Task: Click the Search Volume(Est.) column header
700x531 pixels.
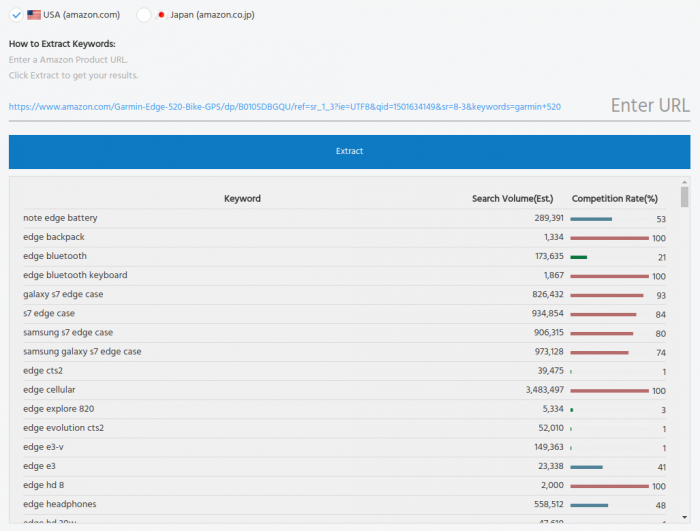Action: point(512,199)
